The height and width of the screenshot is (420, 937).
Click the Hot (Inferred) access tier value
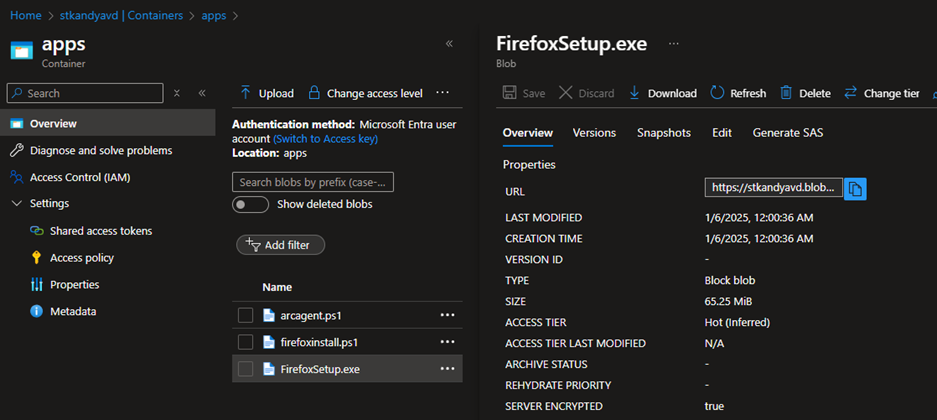[x=737, y=322]
